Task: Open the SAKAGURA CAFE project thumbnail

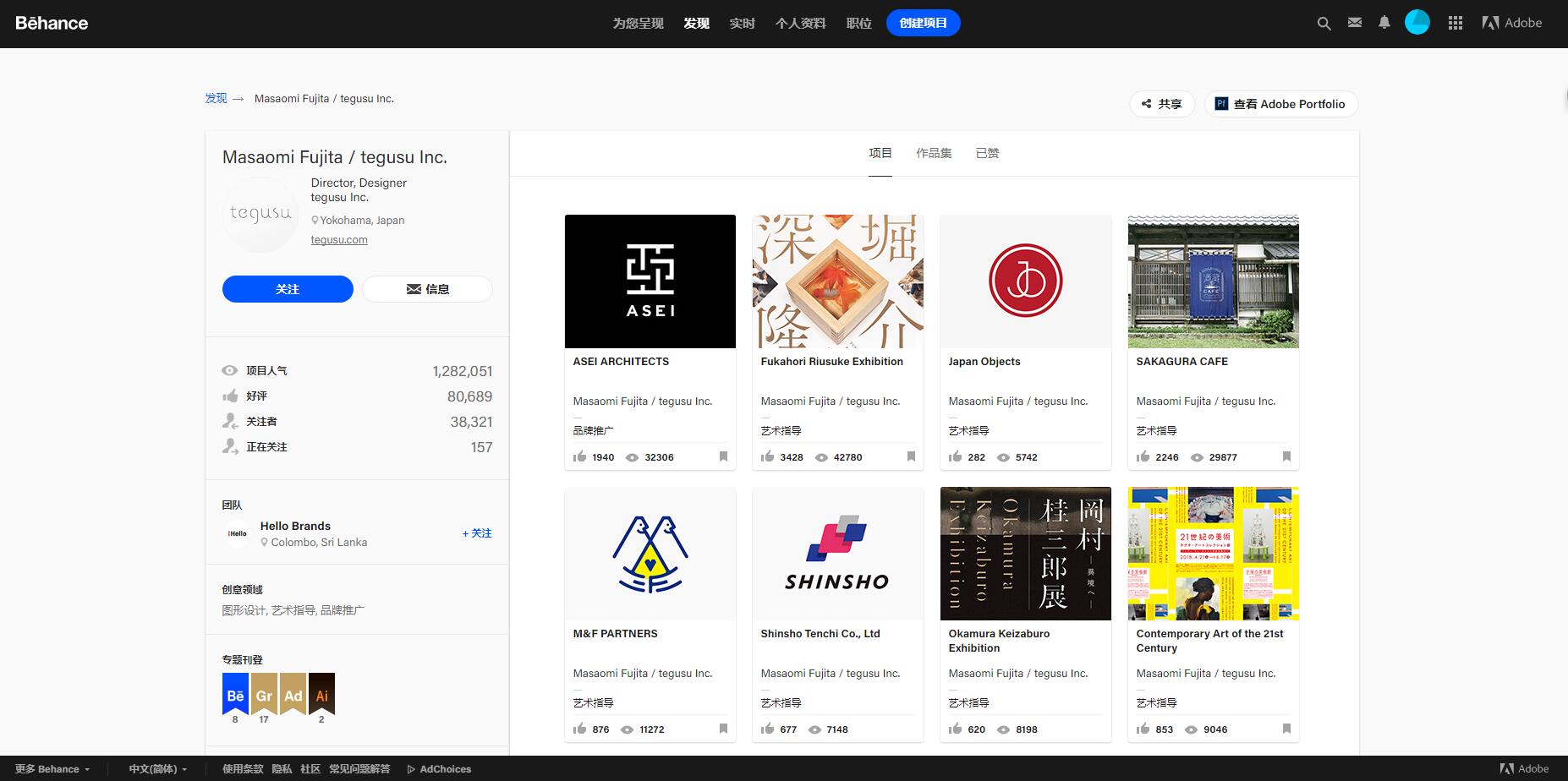Action: click(x=1214, y=281)
